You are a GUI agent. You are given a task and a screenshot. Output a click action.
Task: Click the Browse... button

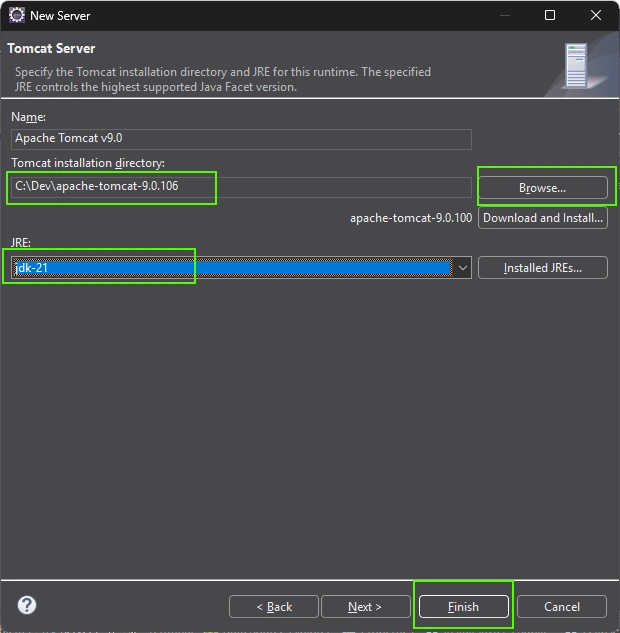point(542,188)
